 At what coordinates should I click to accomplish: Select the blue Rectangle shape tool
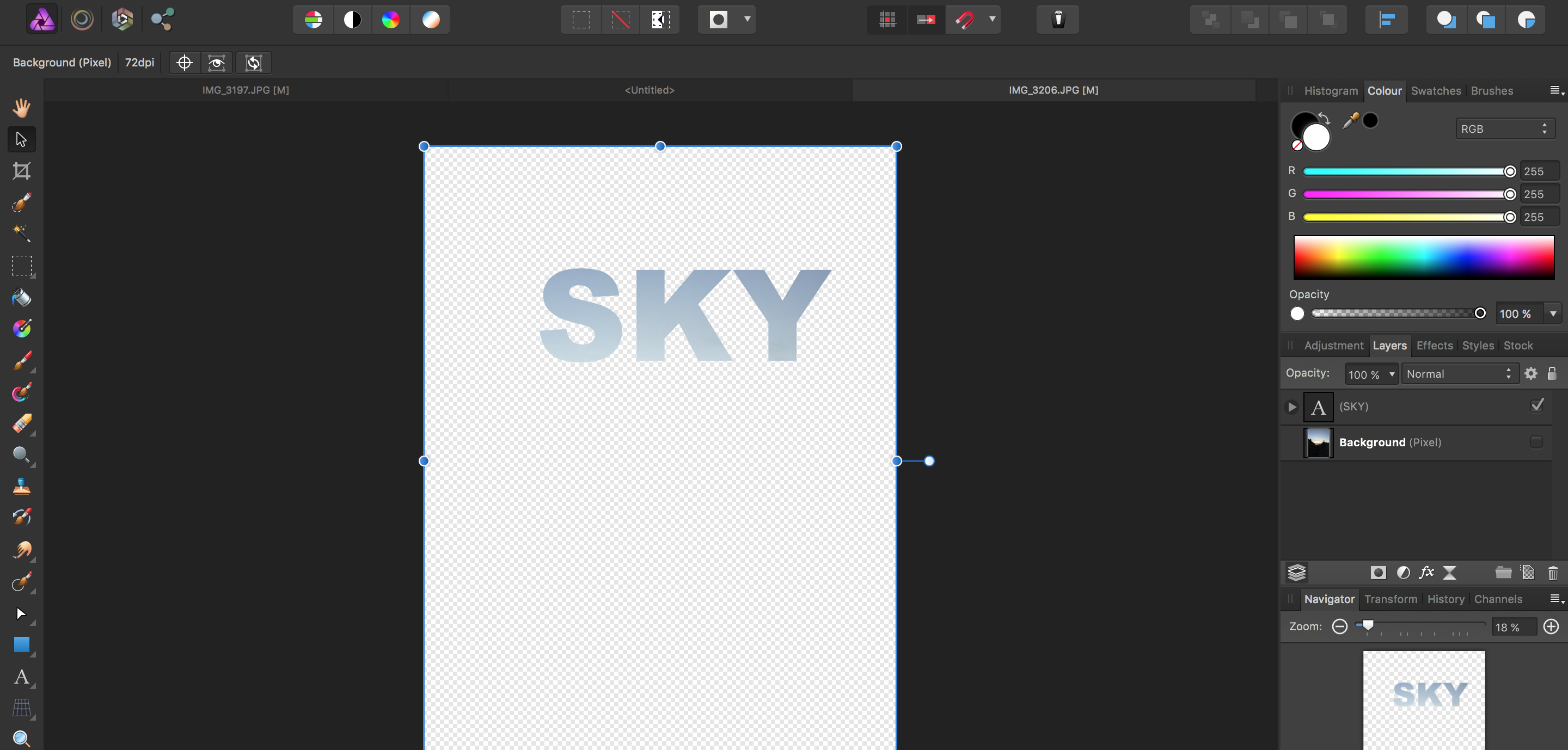(x=21, y=645)
